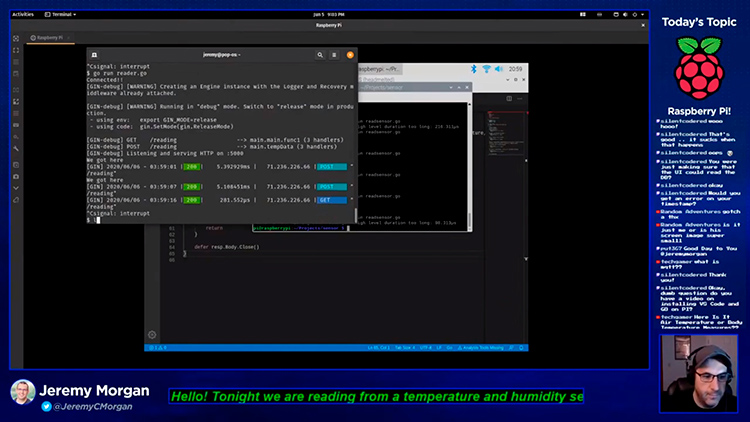Click the 'defer resp.Body.Close()' code line

[x=227, y=247]
